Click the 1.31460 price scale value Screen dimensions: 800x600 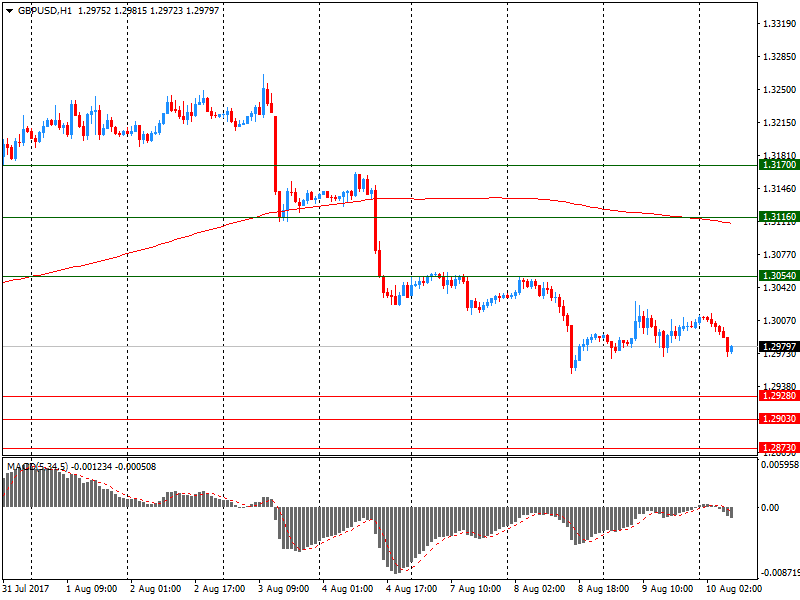[x=779, y=189]
